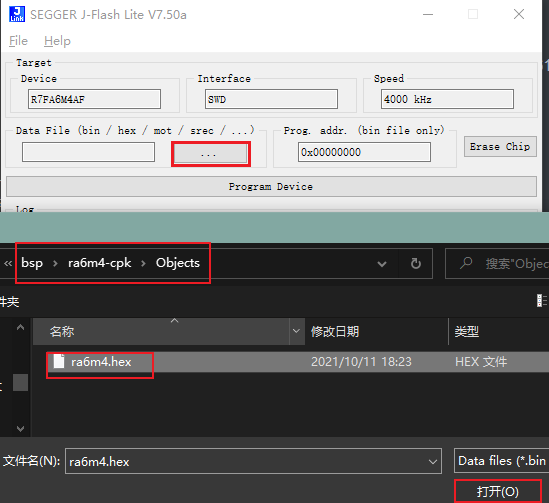Open the Data files type filter dropdown
The height and width of the screenshot is (503, 549).
[x=501, y=461]
